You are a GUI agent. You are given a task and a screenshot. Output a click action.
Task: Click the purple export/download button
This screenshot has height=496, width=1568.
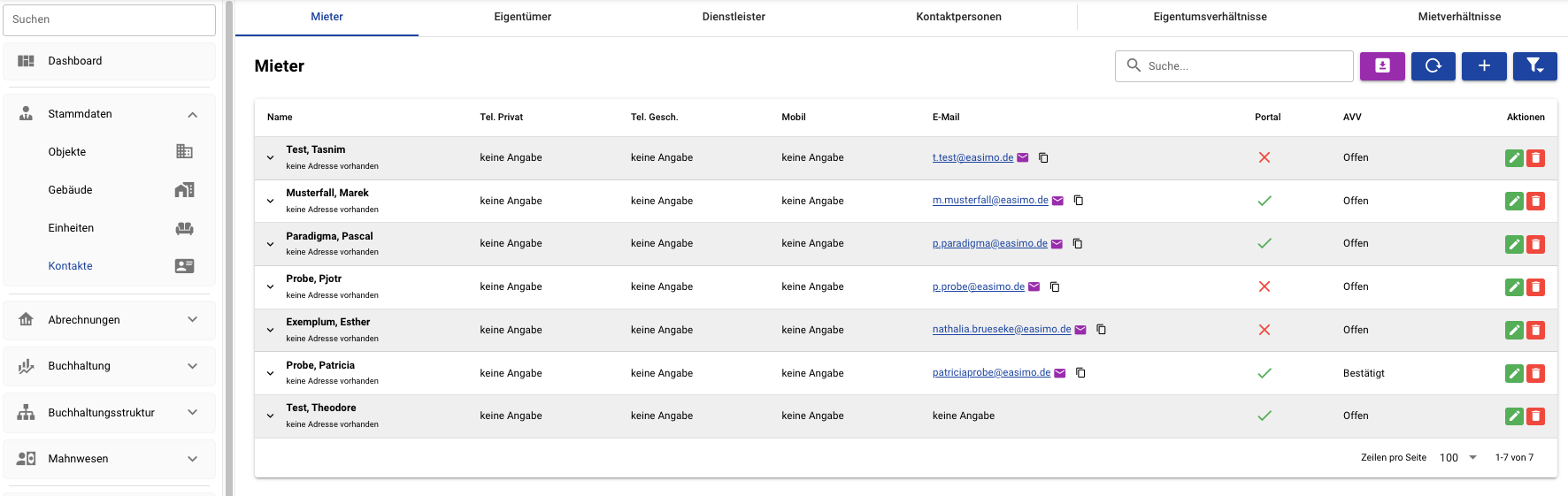[x=1382, y=66]
